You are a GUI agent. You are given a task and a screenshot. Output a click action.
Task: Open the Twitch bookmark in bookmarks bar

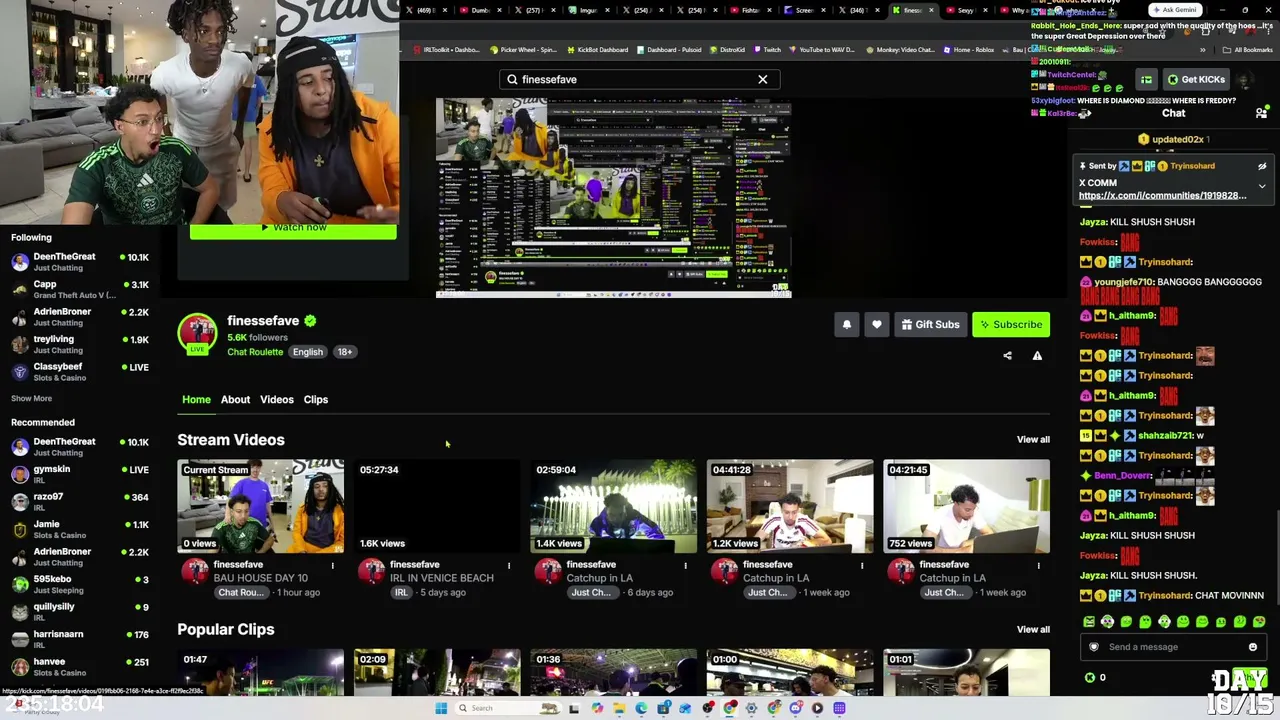point(767,49)
